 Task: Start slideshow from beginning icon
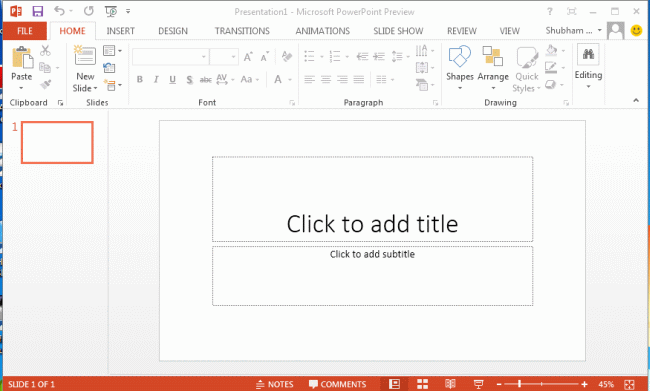[111, 11]
